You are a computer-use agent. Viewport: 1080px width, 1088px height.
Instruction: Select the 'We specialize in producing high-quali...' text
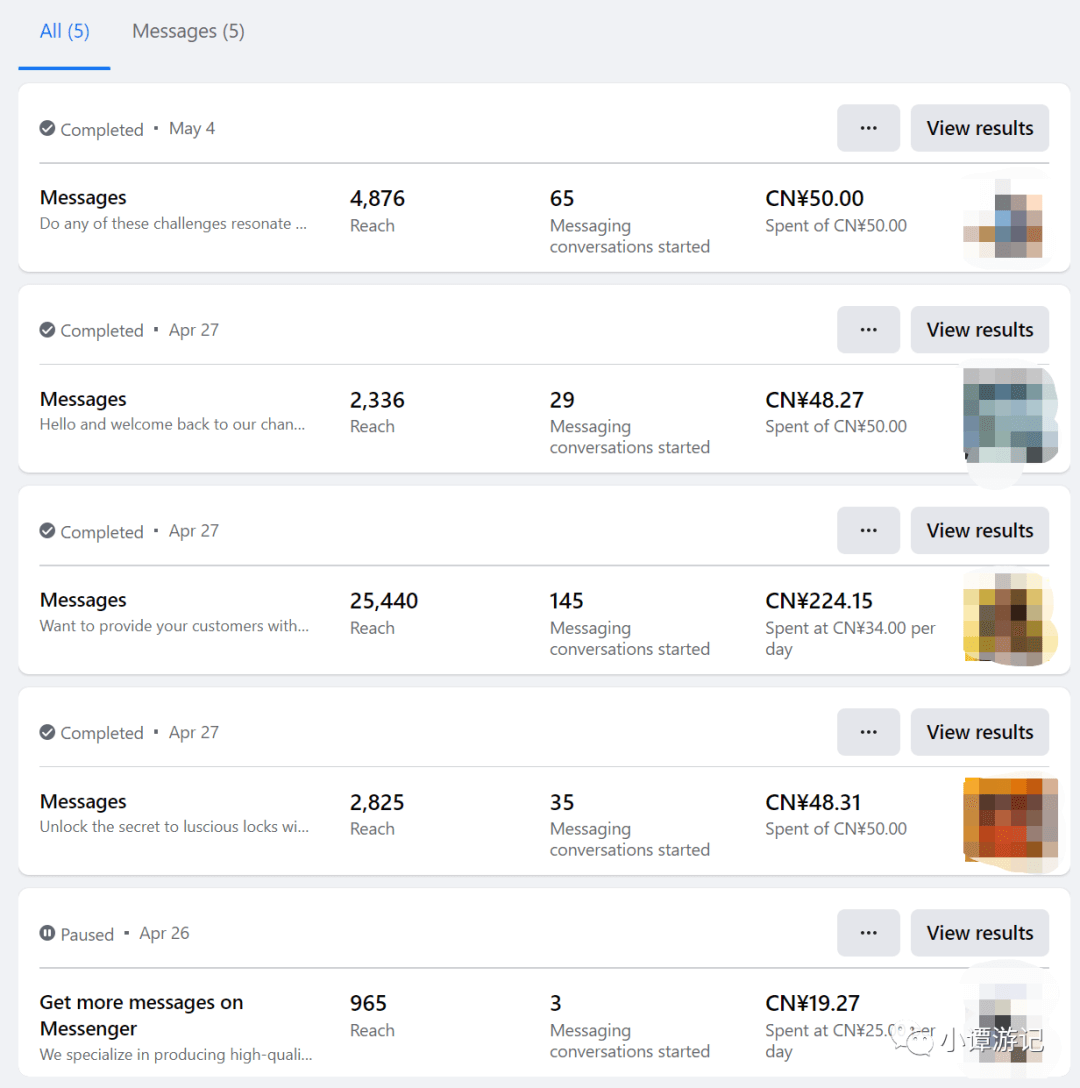click(176, 1055)
